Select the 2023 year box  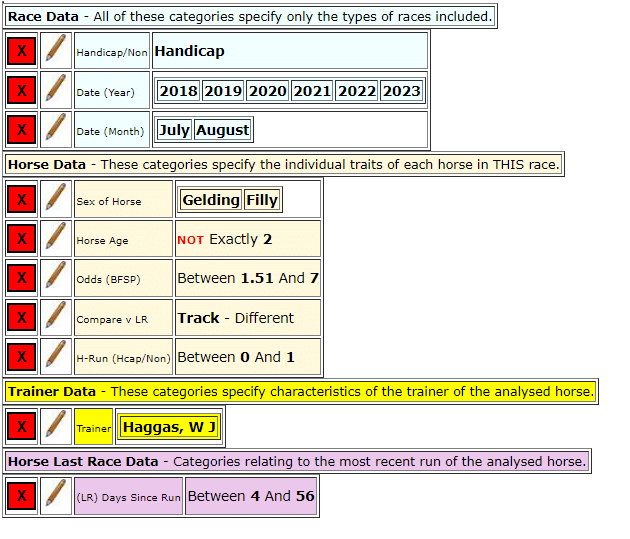point(401,91)
